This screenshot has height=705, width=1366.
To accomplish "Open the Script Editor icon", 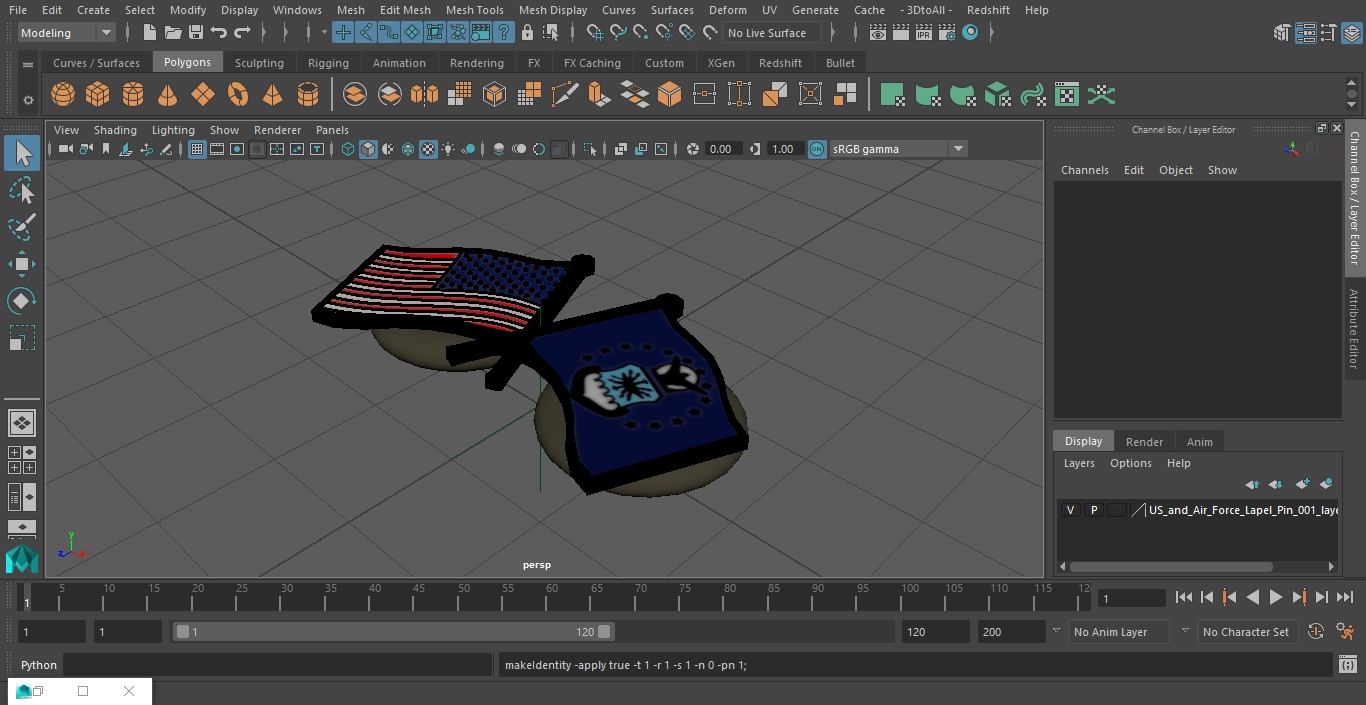I will coord(1347,665).
